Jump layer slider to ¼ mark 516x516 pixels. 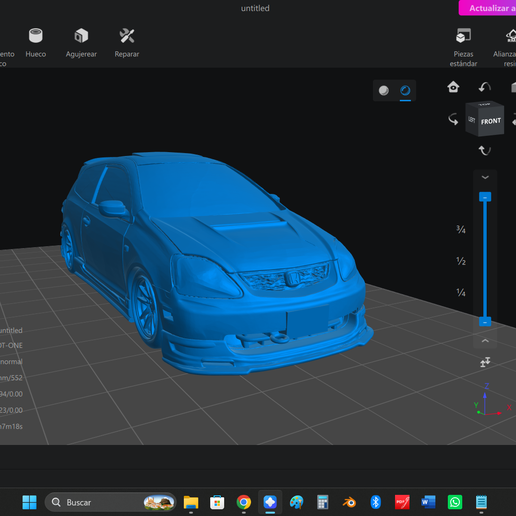click(461, 292)
